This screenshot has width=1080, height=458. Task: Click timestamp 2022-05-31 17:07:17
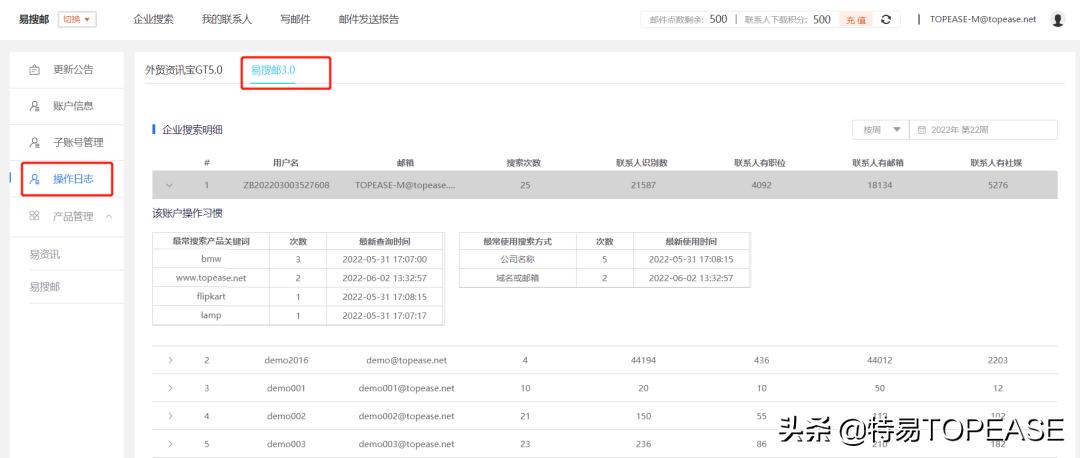click(x=384, y=315)
